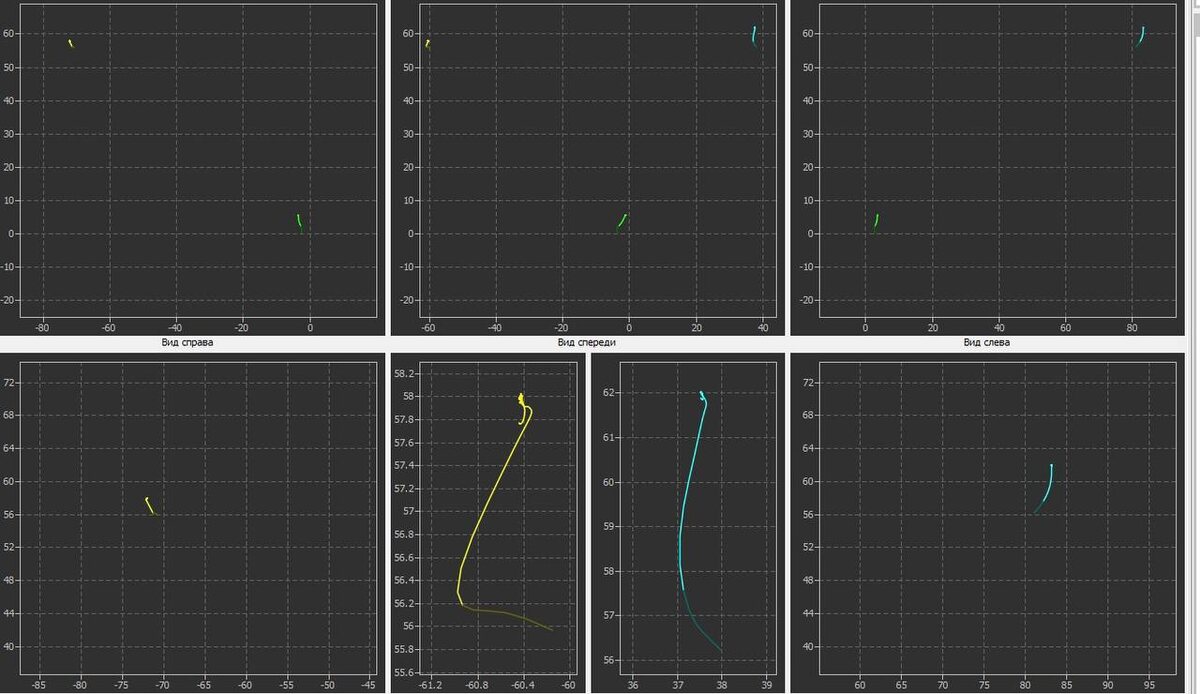Select the cyan trajectory in the Вид спереди plot
This screenshot has width=1200, height=694.
point(754,36)
